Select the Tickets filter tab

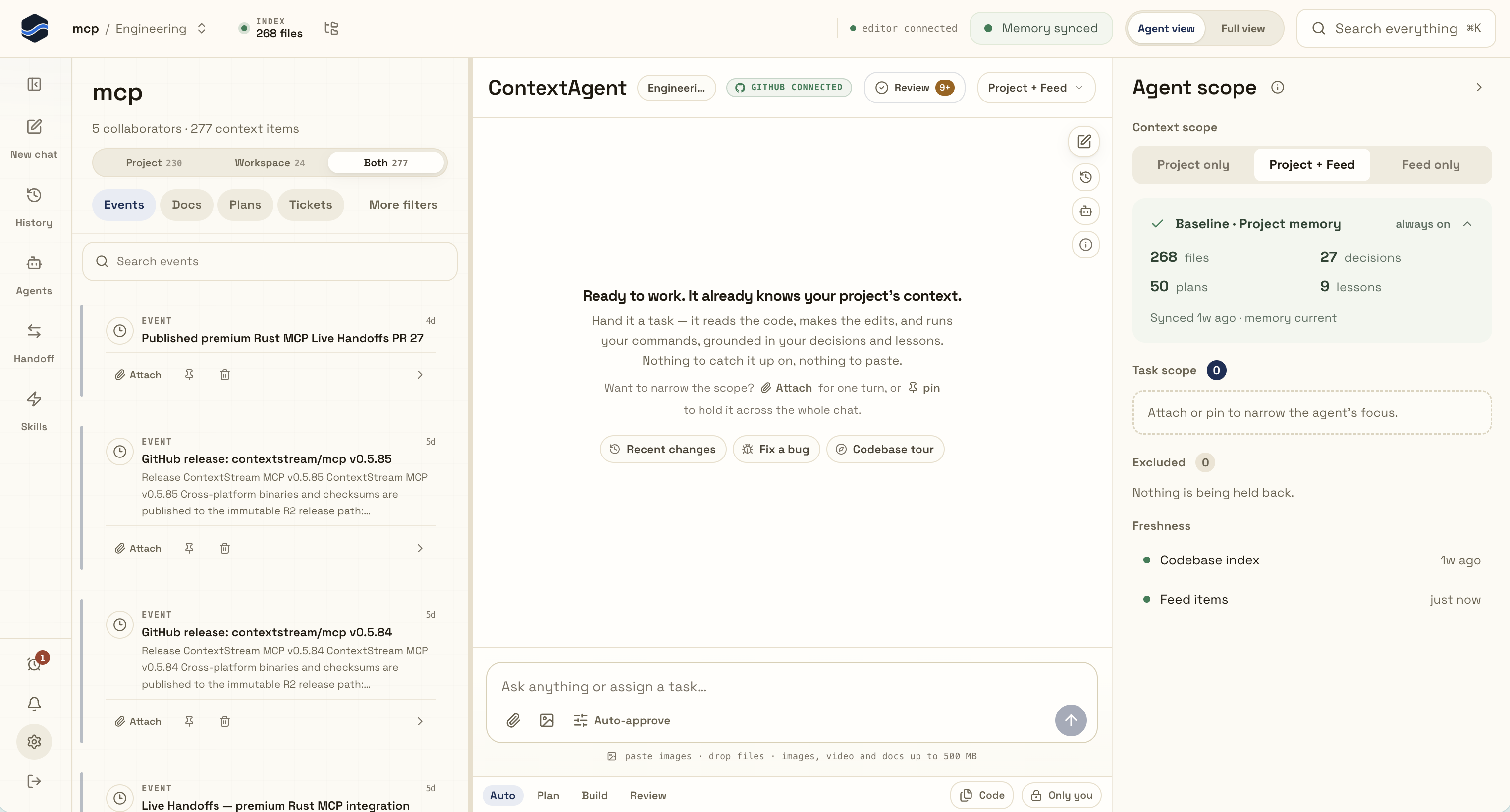310,204
